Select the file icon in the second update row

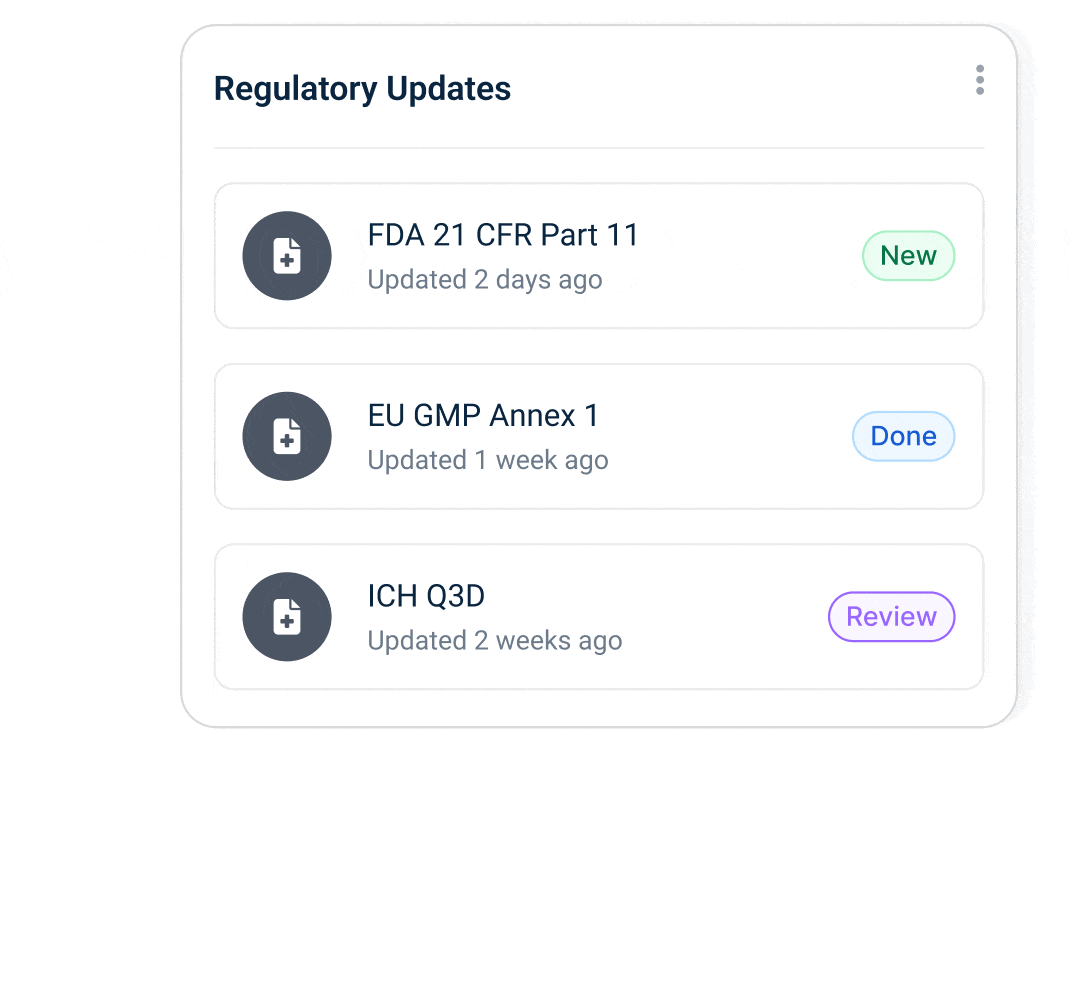pyautogui.click(x=287, y=436)
